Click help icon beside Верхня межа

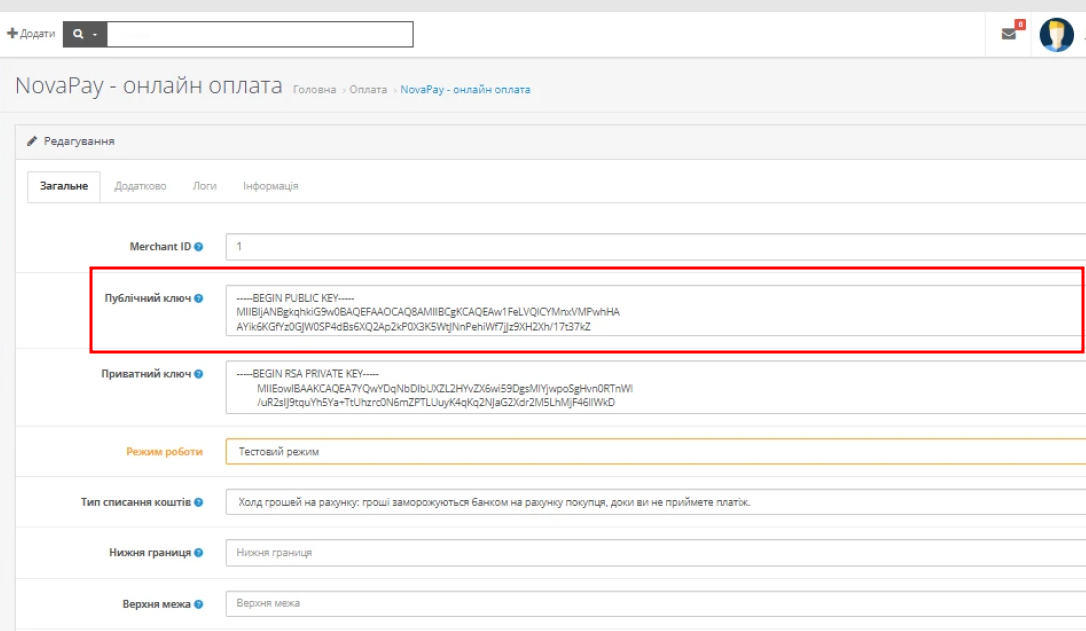[x=198, y=605]
